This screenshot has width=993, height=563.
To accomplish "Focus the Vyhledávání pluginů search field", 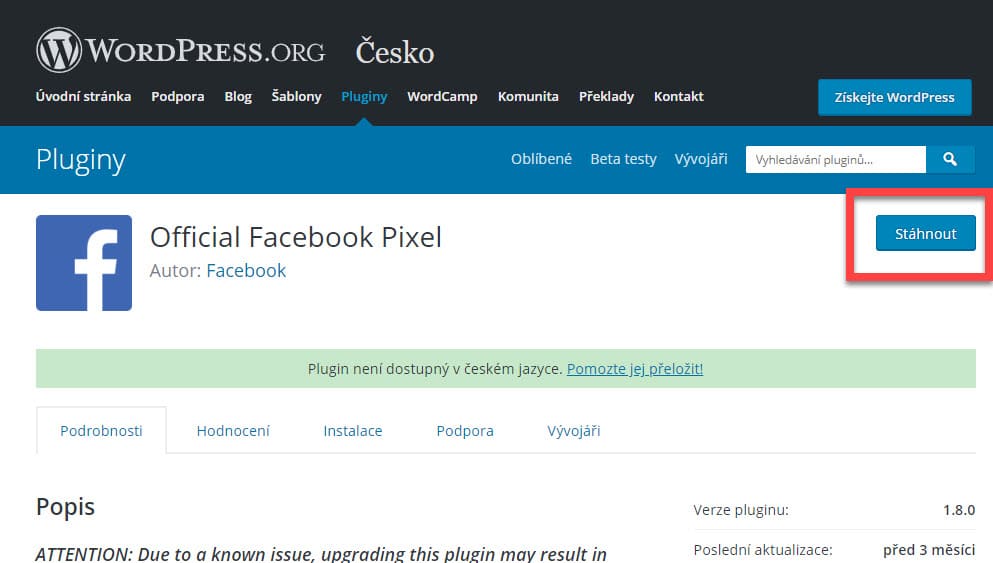I will [836, 160].
